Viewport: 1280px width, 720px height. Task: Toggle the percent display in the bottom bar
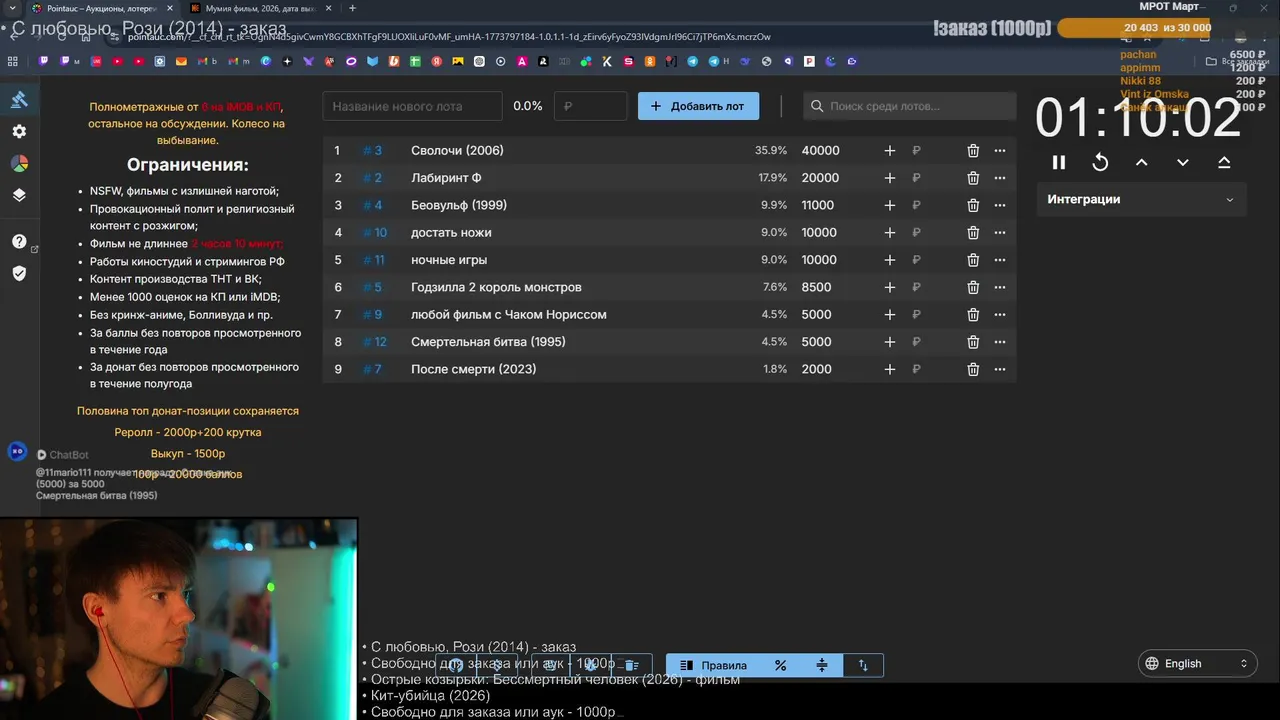780,665
